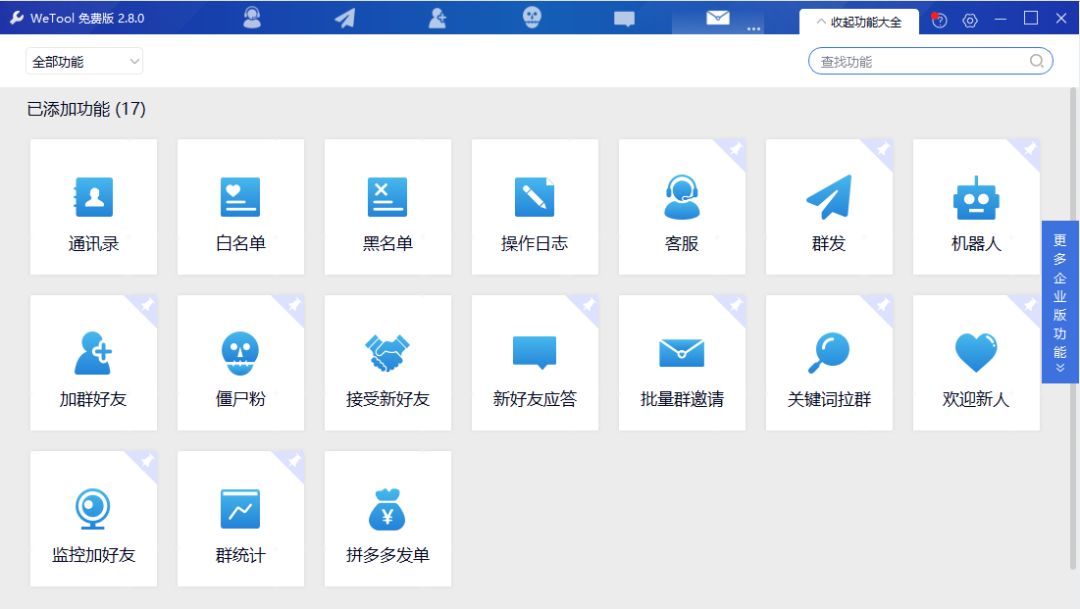Image resolution: width=1080 pixels, height=609 pixels.
Task: Open the 白名单 whitelist card
Action: (x=240, y=207)
